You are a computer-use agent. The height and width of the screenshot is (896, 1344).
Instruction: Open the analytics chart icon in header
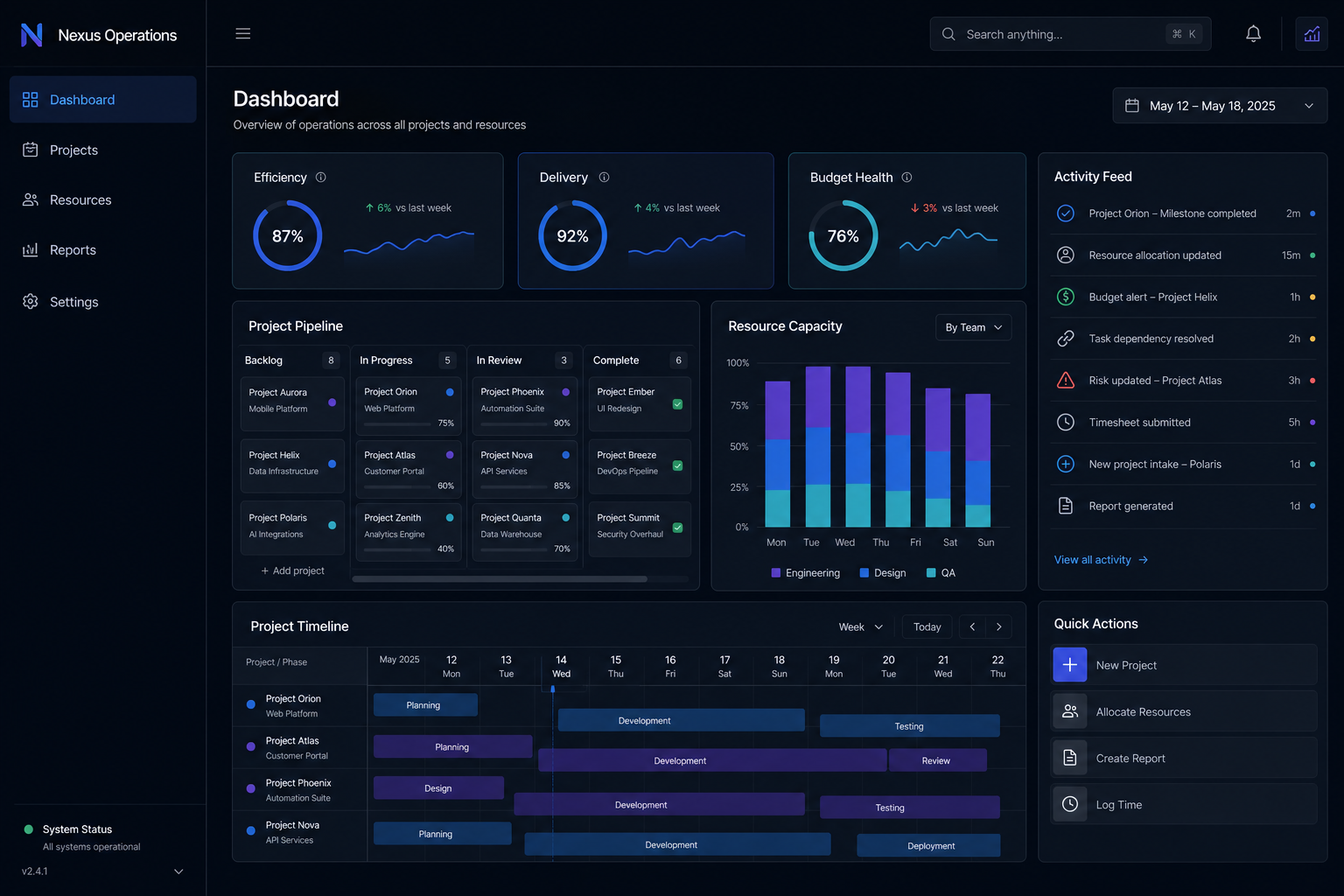(1312, 34)
